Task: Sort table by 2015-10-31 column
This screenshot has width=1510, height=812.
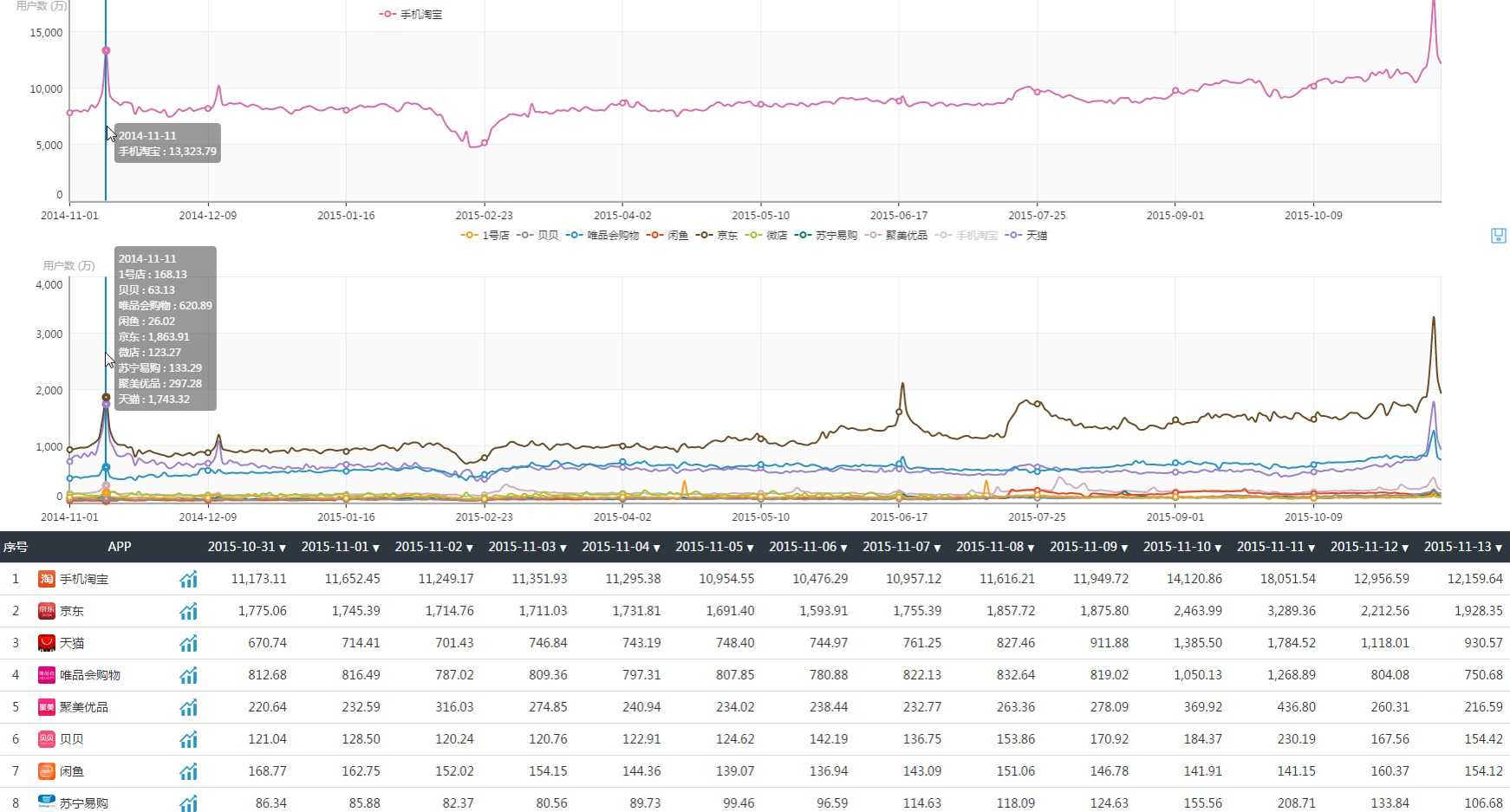Action: pos(246,547)
